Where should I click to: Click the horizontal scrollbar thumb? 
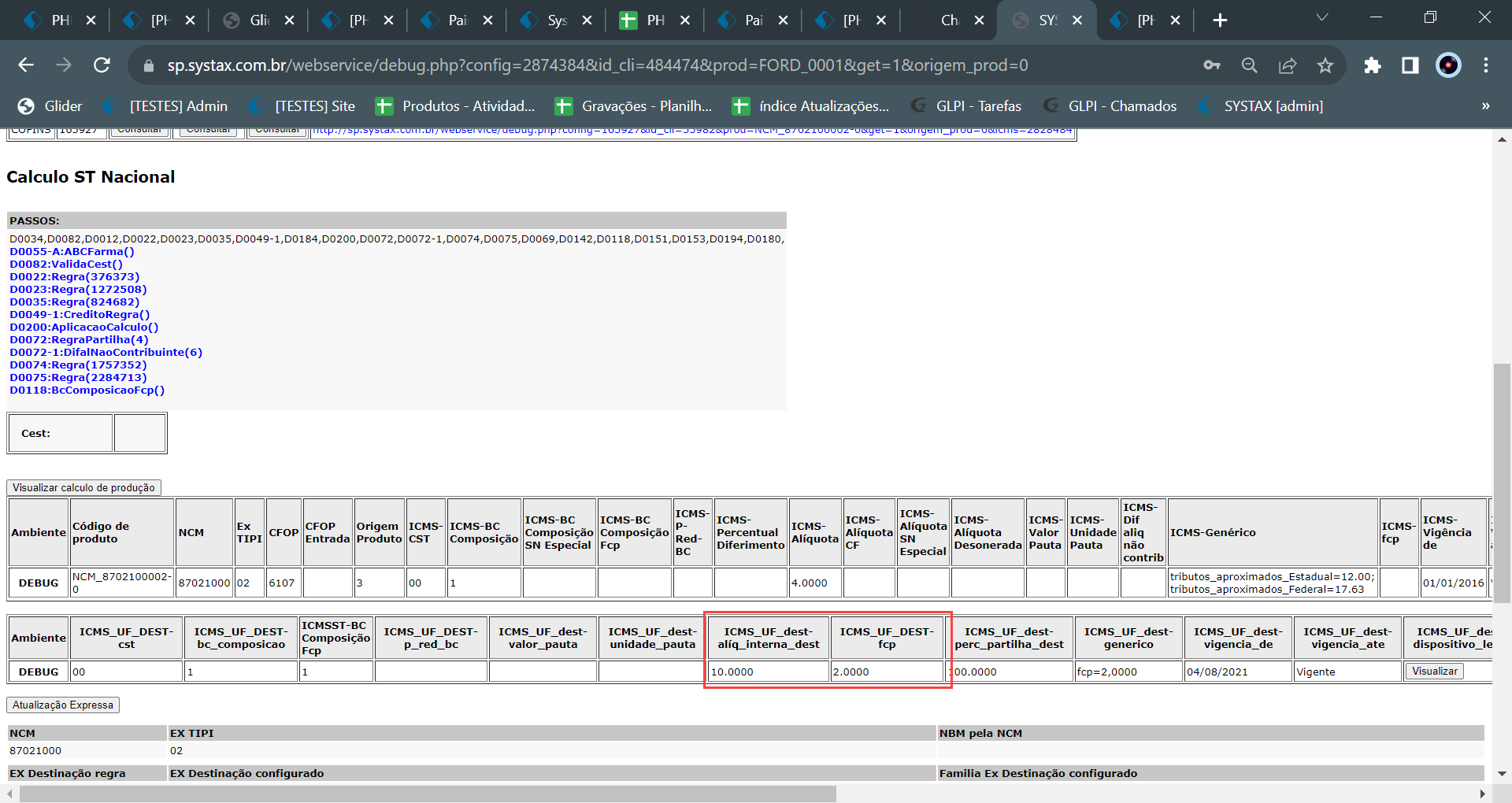point(428,794)
